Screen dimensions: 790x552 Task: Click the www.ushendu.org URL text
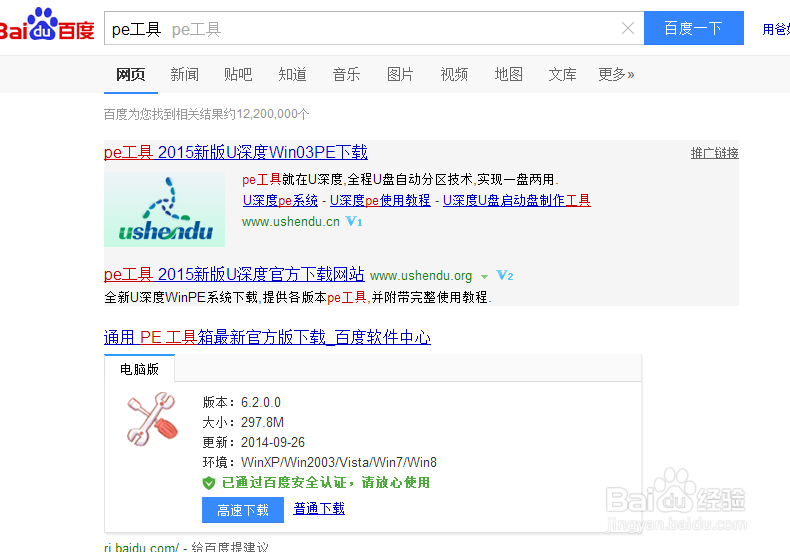point(421,276)
